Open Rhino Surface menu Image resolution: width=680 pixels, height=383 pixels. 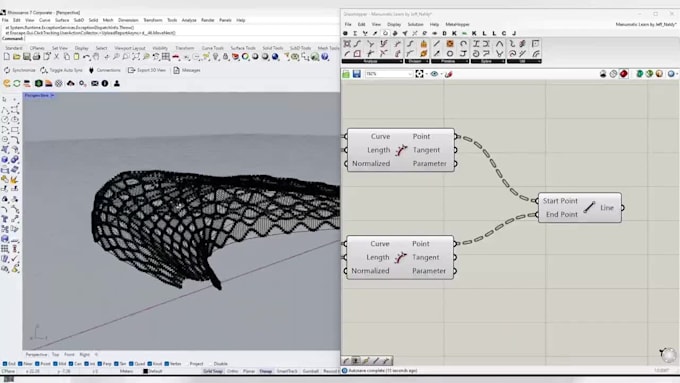point(62,20)
